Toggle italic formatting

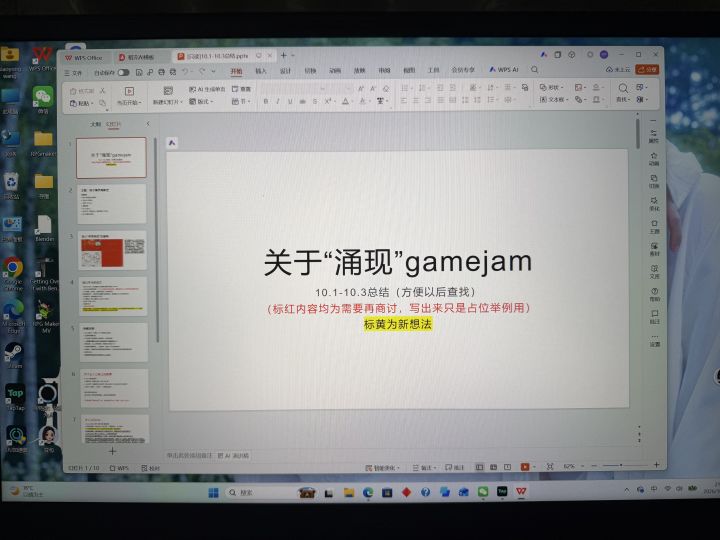coord(278,101)
